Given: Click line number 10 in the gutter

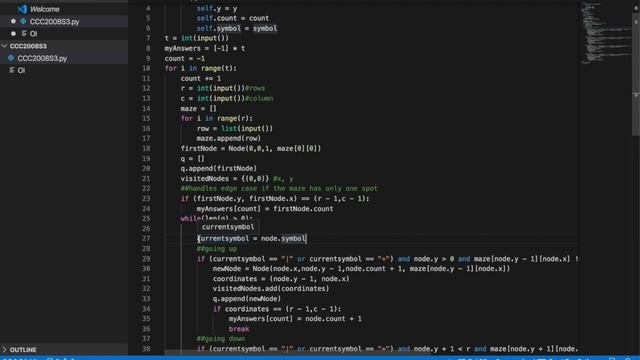Looking at the screenshot, I should point(146,68).
